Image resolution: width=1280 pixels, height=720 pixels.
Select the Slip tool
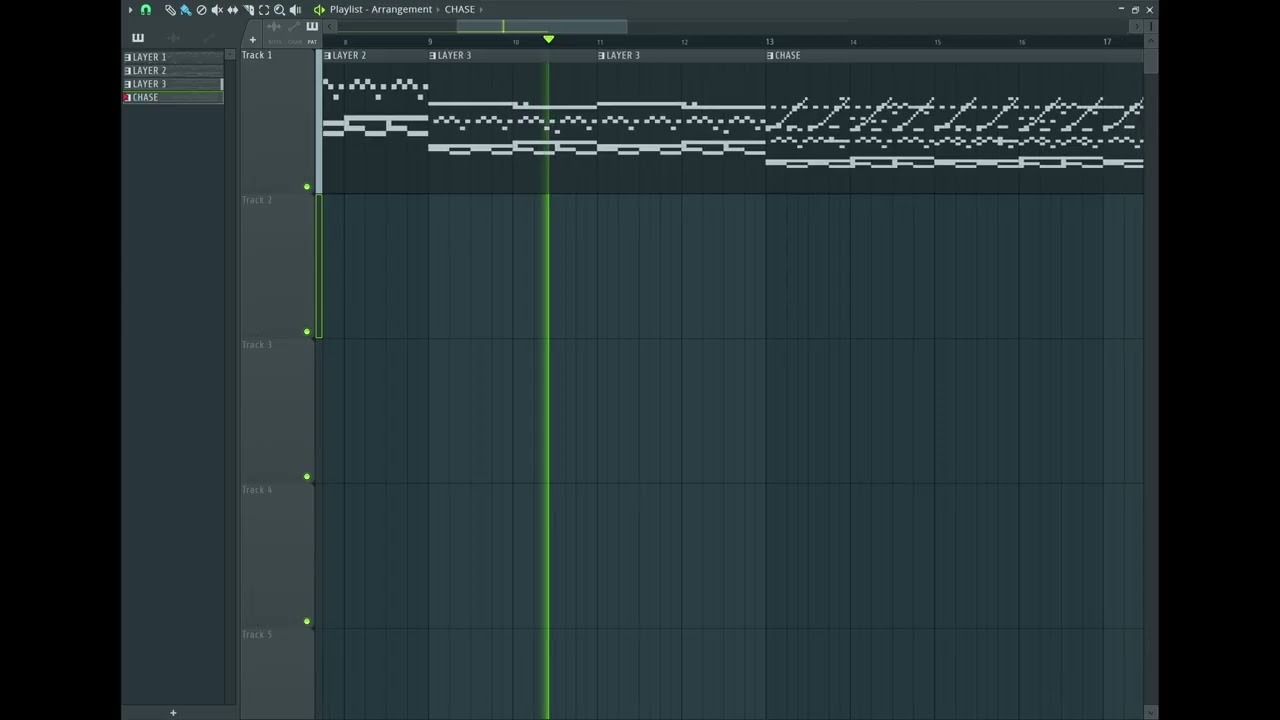pos(233,9)
